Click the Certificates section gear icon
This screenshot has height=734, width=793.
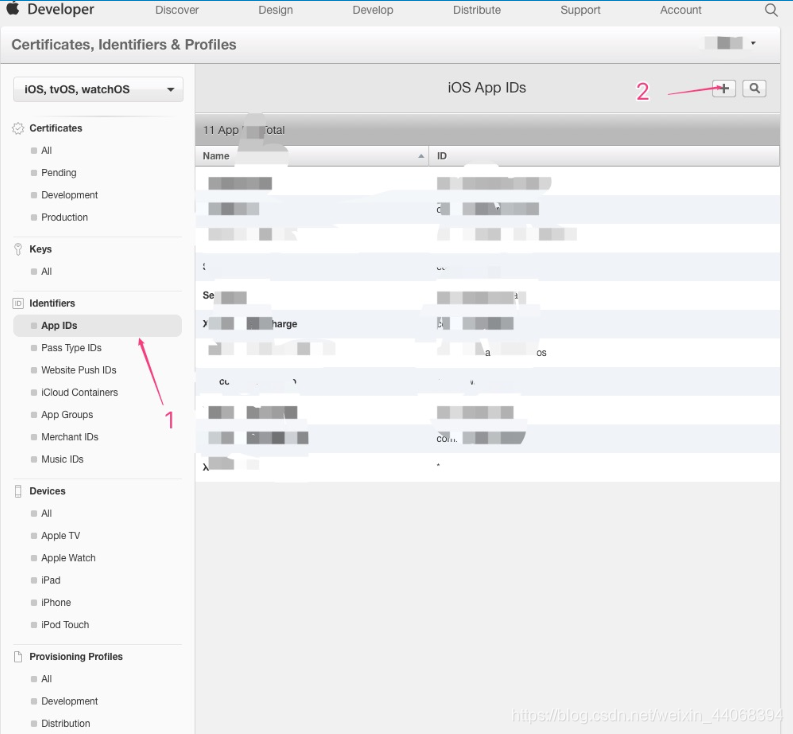[x=18, y=128]
